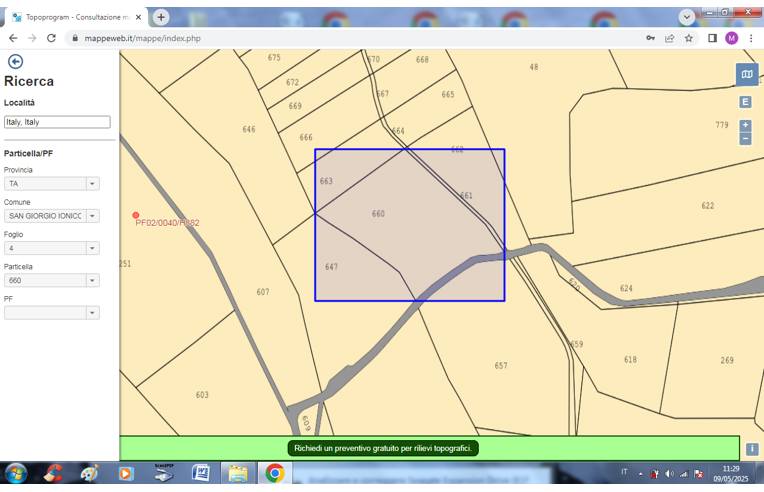This screenshot has height=492, width=764.
Task: Zoom out the map with minus button
Action: (745, 139)
